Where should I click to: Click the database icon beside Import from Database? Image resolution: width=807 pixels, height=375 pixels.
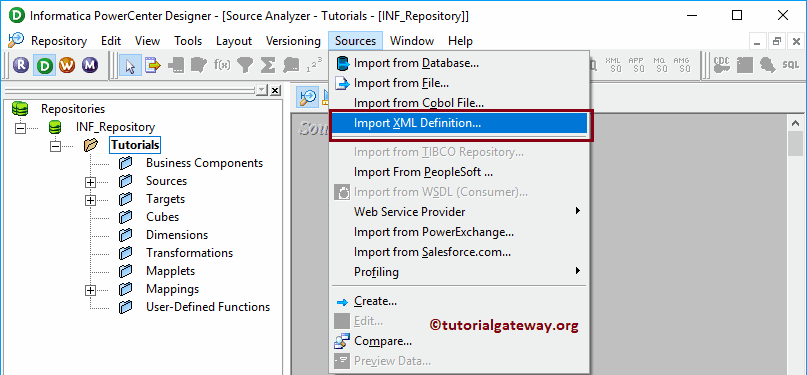tap(342, 63)
